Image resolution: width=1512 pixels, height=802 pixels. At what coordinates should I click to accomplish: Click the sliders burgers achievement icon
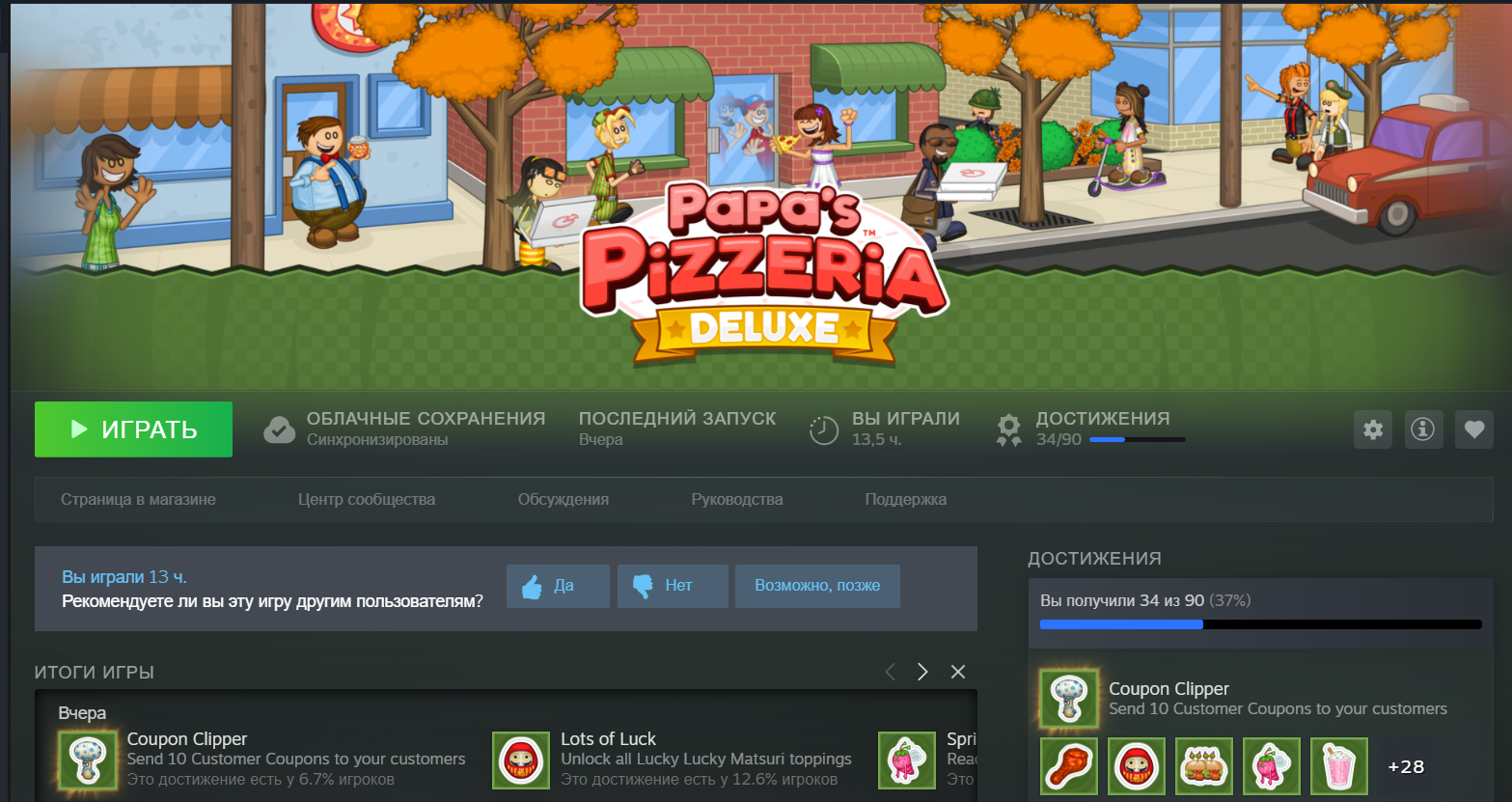pos(1204,766)
